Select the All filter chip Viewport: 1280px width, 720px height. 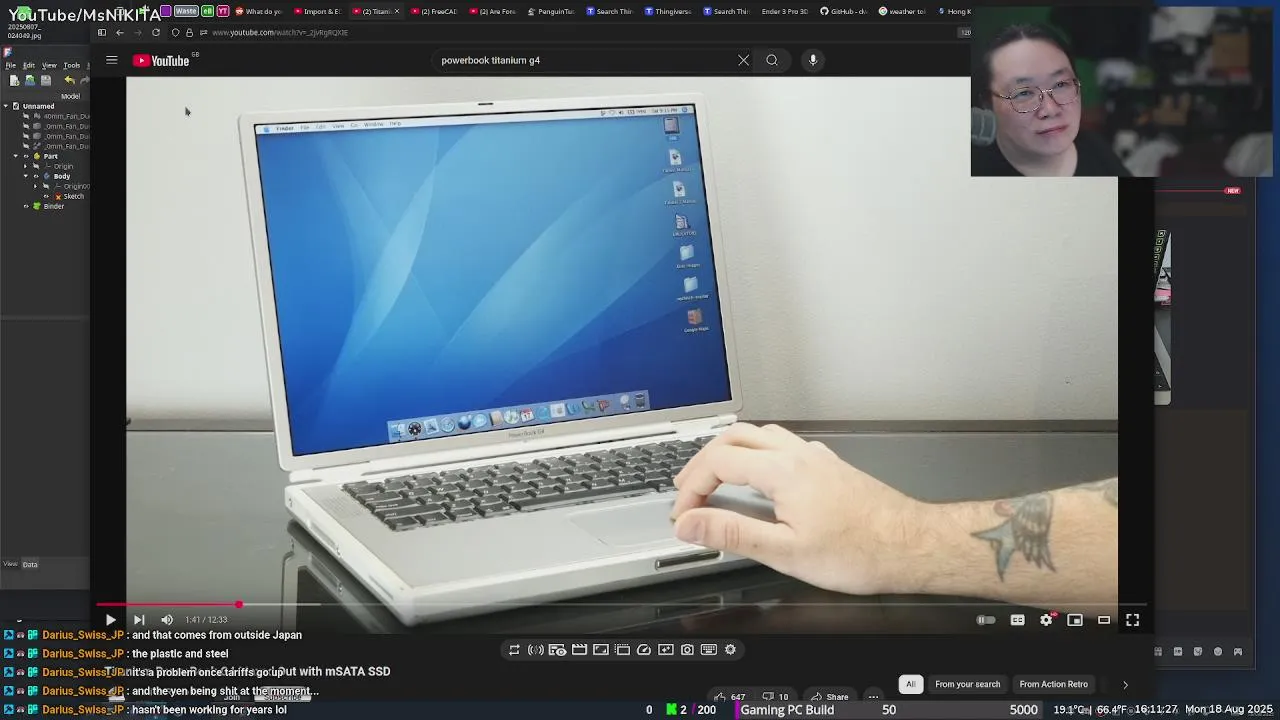(910, 684)
